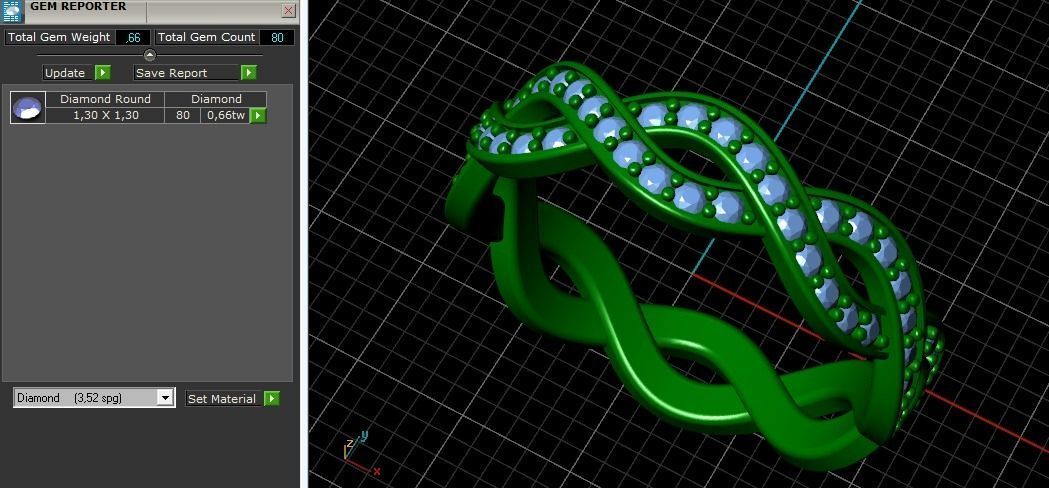
Task: Click the green arrow beside 0,66tw
Action: click(258, 116)
